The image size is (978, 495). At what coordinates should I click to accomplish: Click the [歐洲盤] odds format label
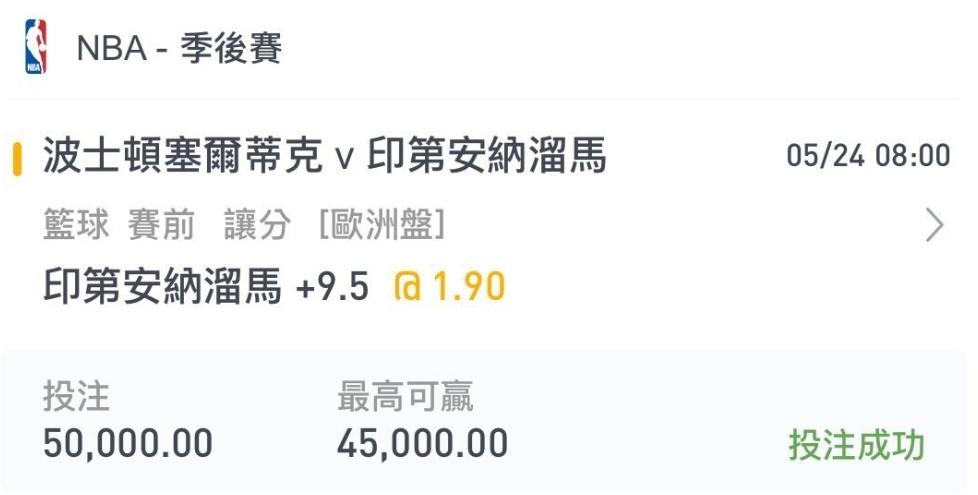click(x=382, y=224)
